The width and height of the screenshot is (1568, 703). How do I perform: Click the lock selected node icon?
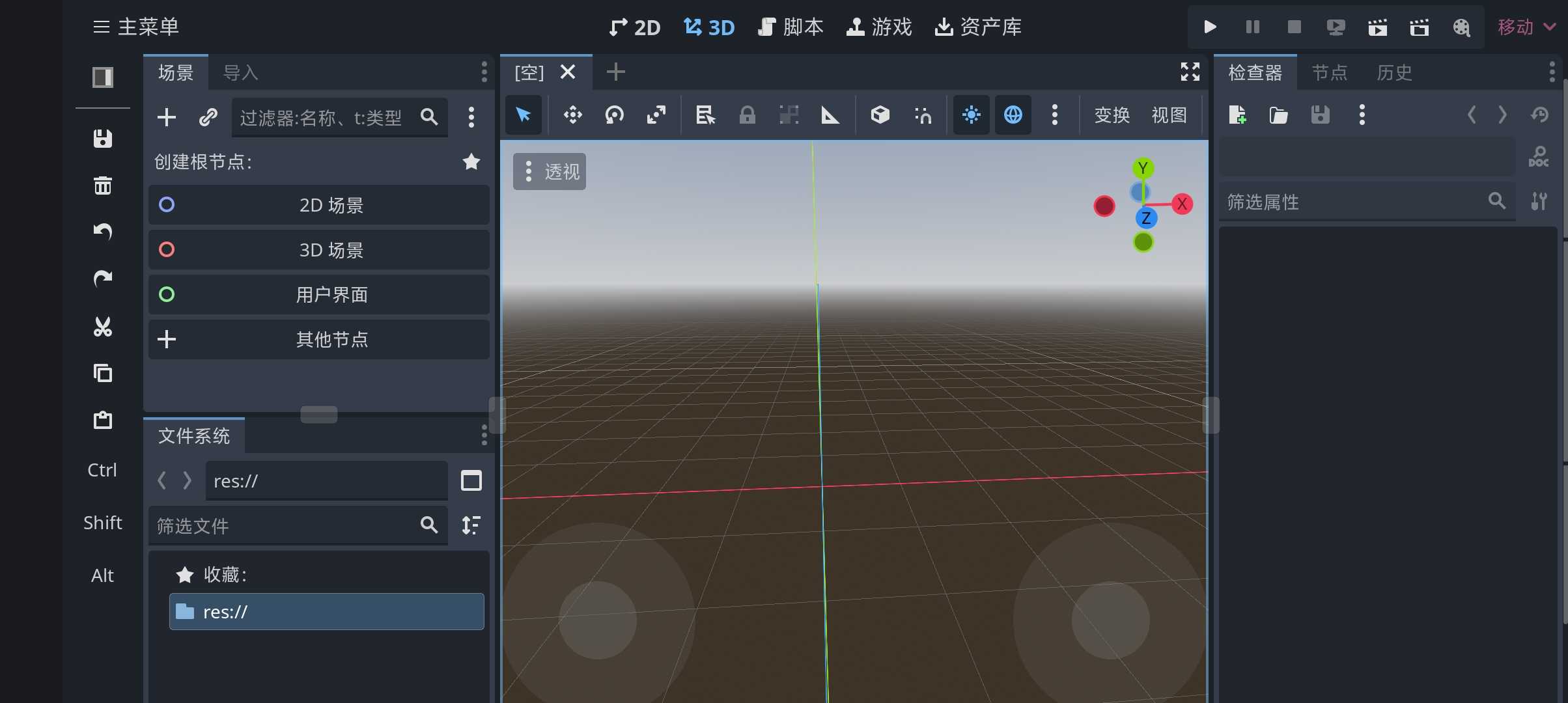click(747, 115)
